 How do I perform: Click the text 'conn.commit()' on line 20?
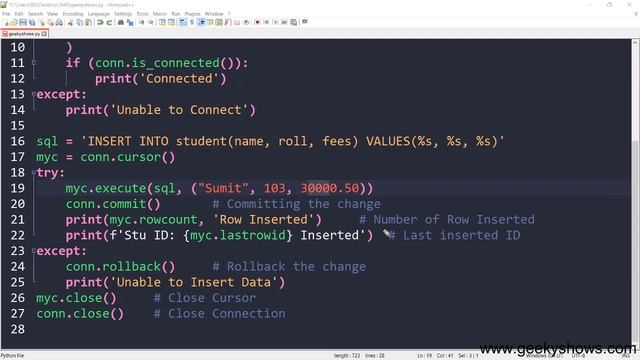(x=113, y=204)
